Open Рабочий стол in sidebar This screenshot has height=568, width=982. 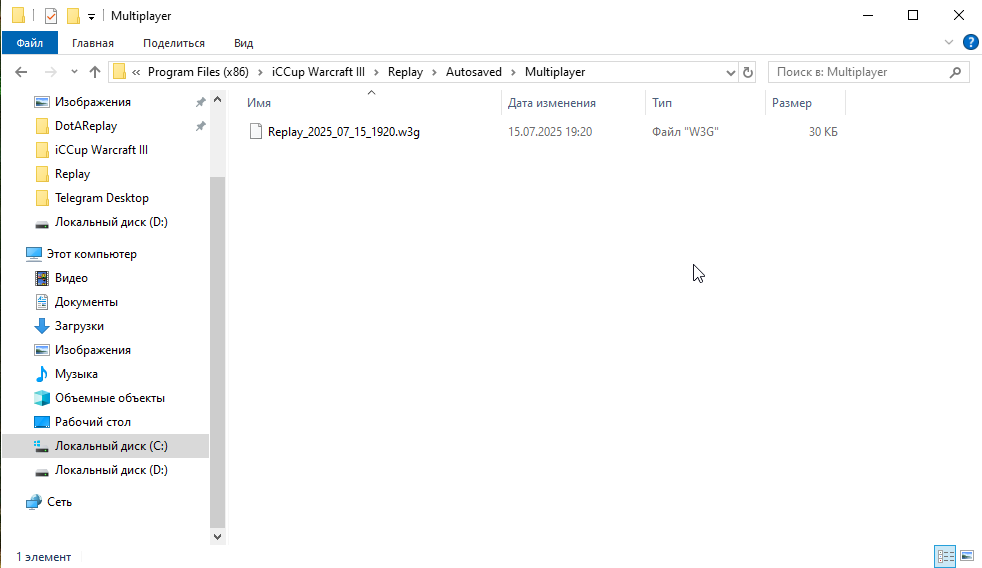pyautogui.click(x=93, y=422)
